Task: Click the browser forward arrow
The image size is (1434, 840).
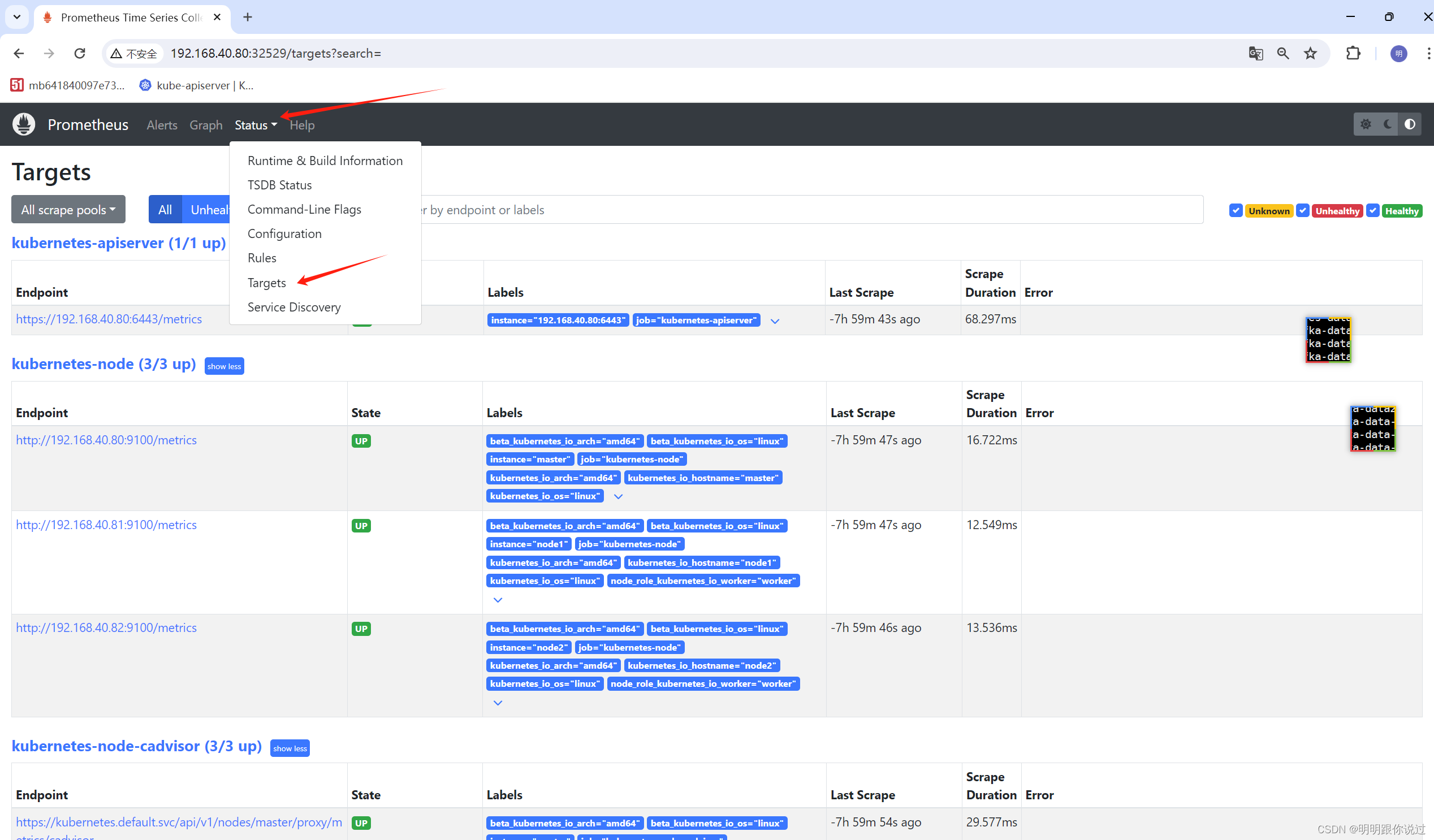Action: [x=49, y=54]
